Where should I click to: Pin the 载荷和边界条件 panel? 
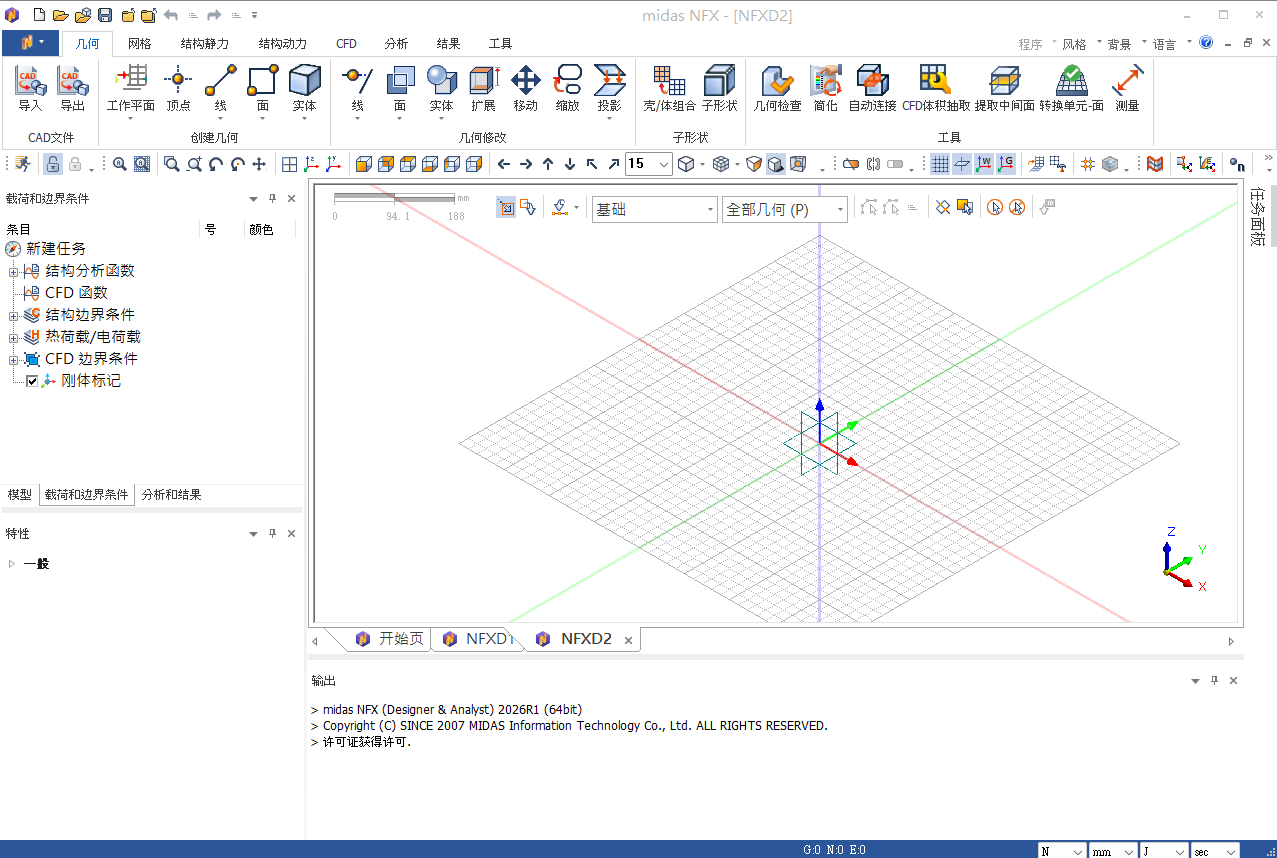click(272, 199)
